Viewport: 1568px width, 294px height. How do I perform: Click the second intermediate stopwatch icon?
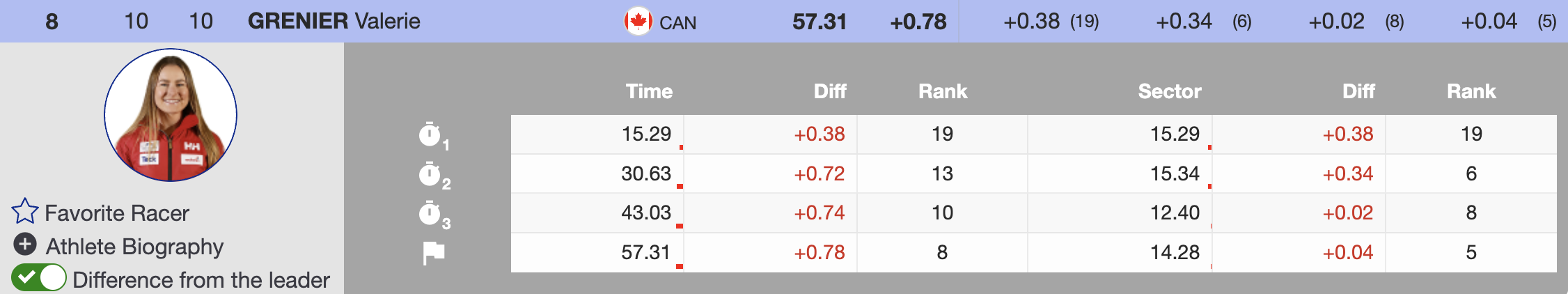pyautogui.click(x=431, y=174)
